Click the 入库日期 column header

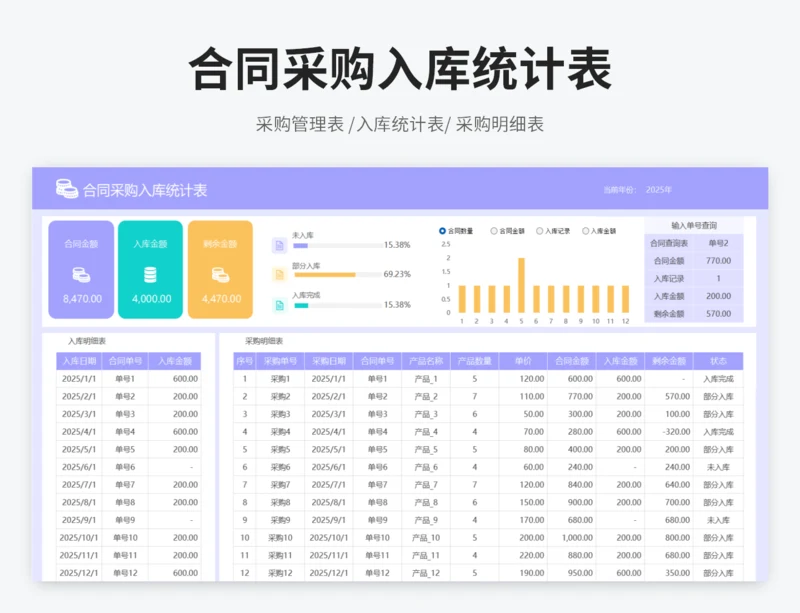[79, 361]
